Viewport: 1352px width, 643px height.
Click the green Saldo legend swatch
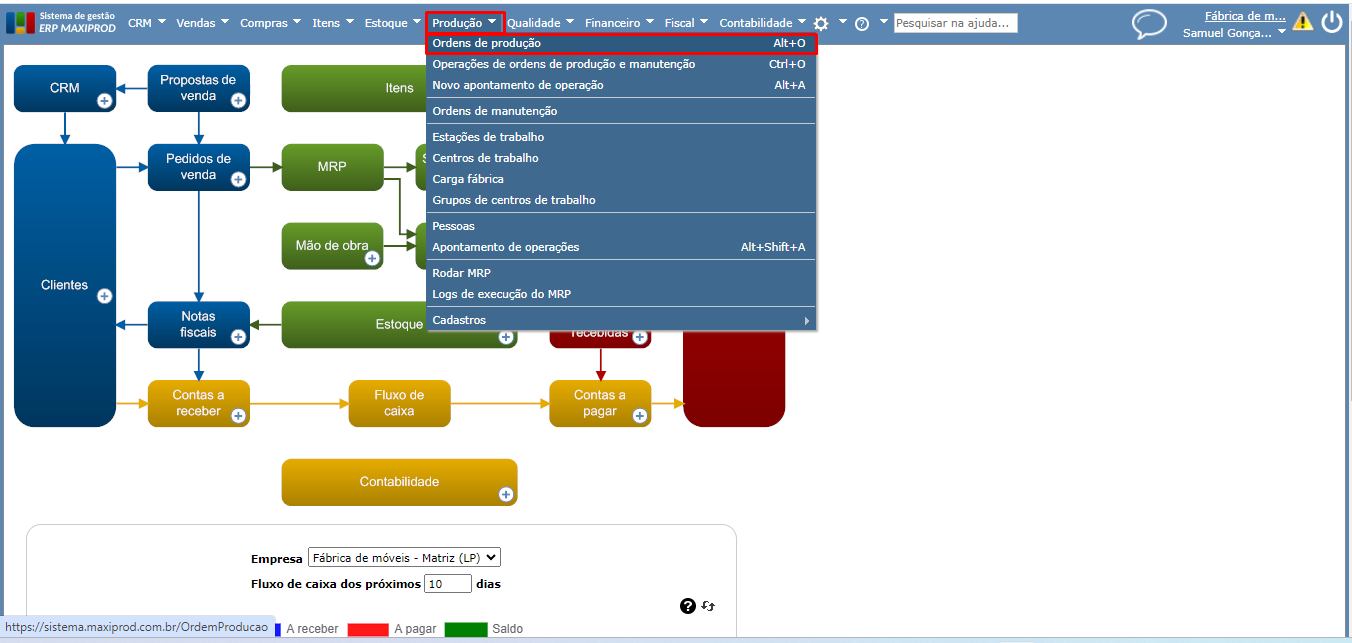tap(466, 629)
